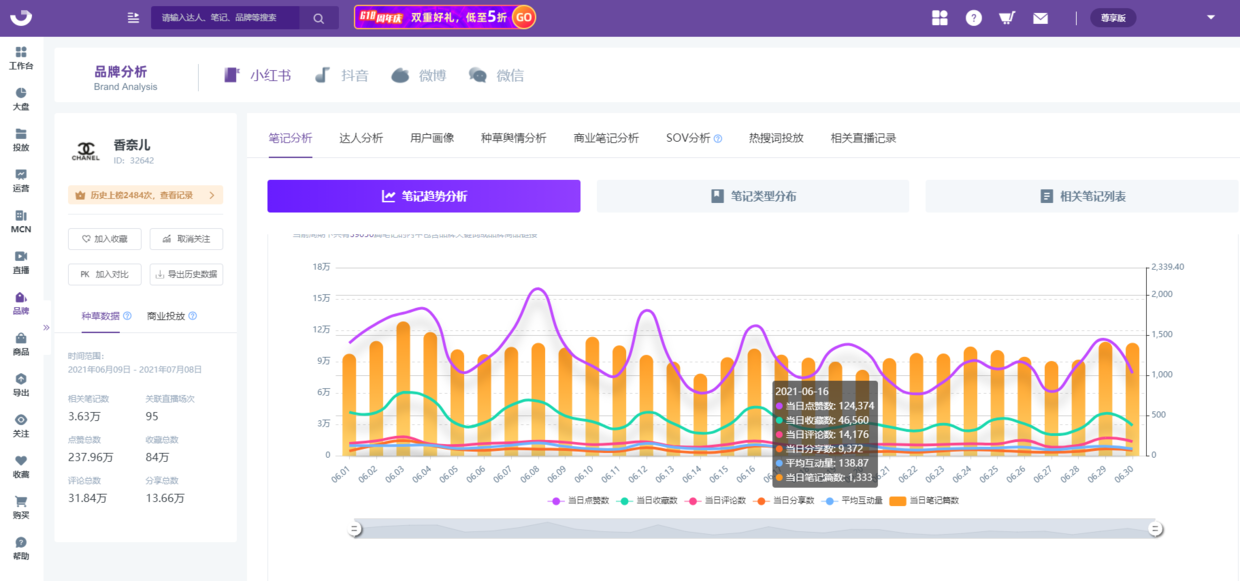The width and height of the screenshot is (1240, 581).
Task: Open the account dropdown arrow at top right
Action: tap(1211, 17)
